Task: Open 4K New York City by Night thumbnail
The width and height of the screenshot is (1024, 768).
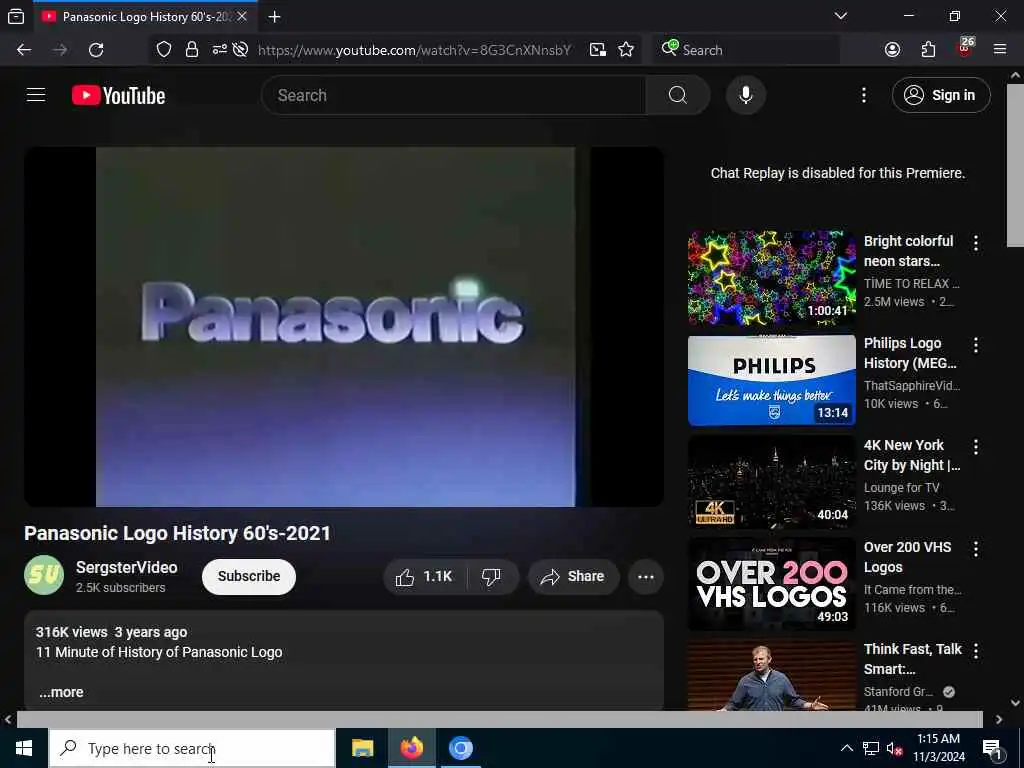Action: coord(771,482)
